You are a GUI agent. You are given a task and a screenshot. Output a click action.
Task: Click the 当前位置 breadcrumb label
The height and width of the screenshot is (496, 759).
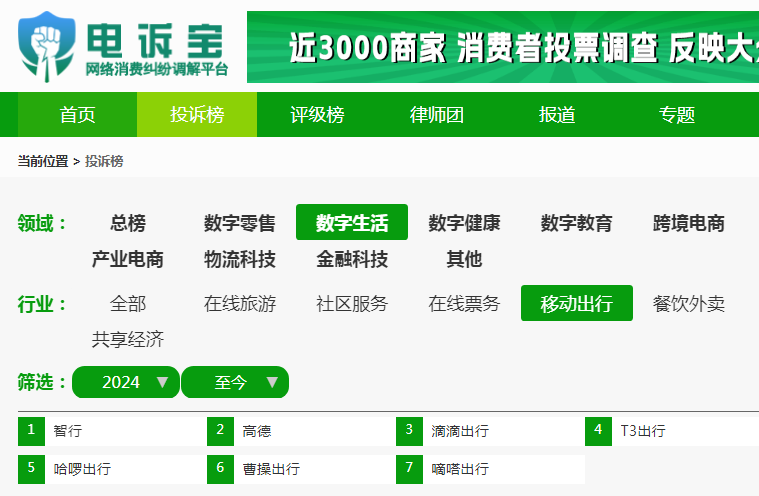(43, 161)
